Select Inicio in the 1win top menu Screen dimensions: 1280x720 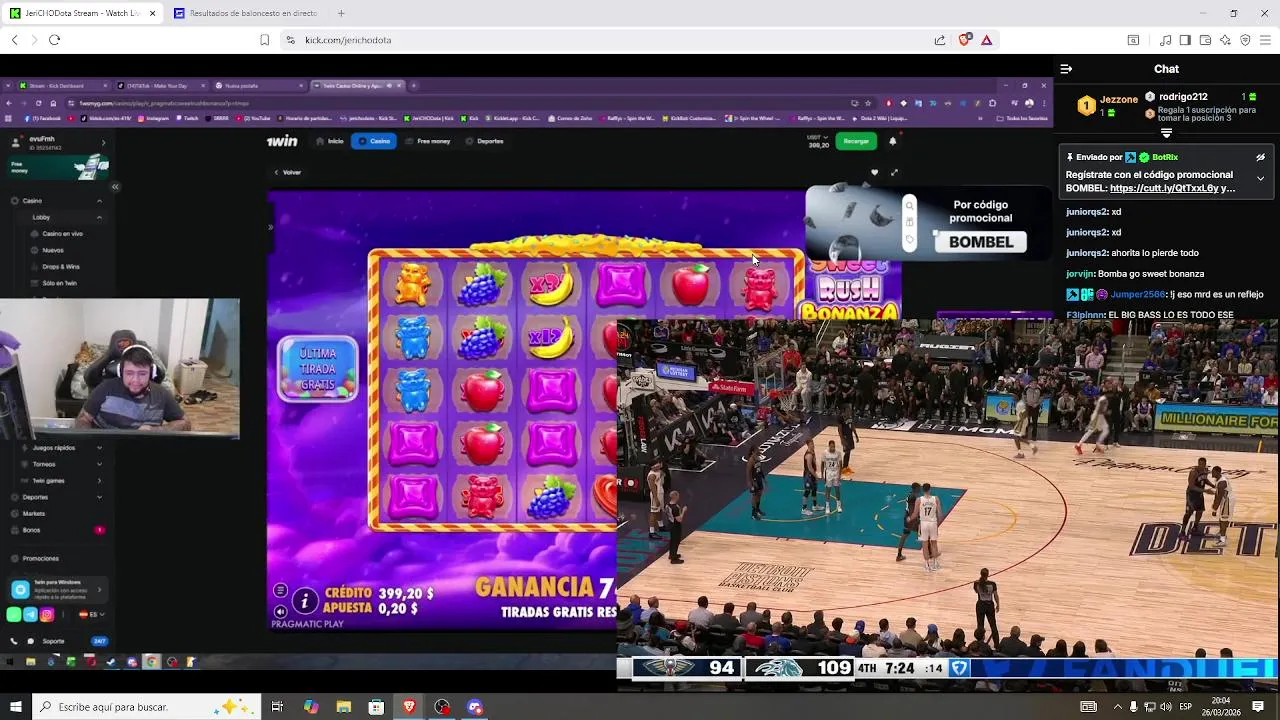point(331,141)
